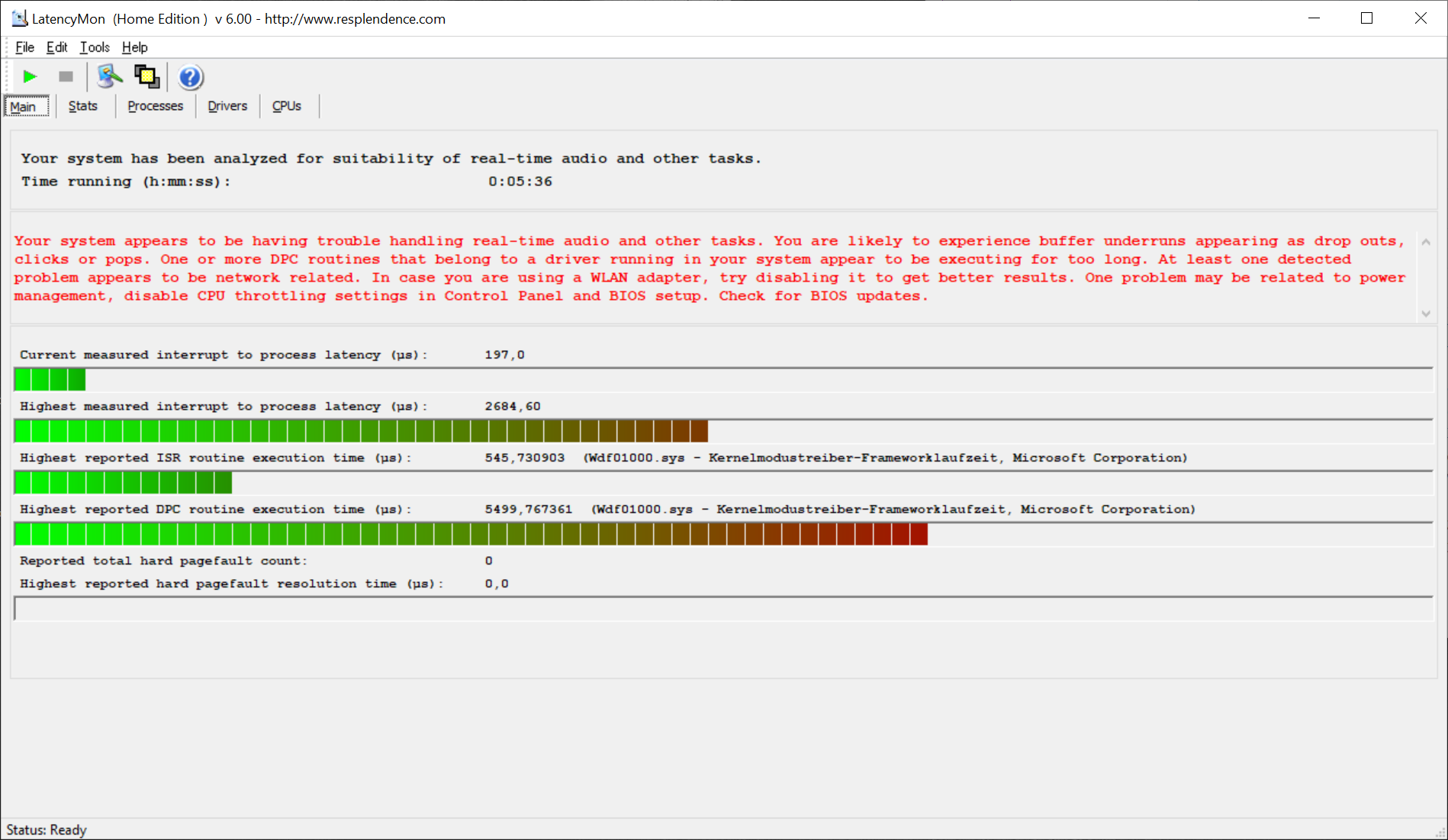1448x840 pixels.
Task: Open the Tools menu
Action: point(95,47)
